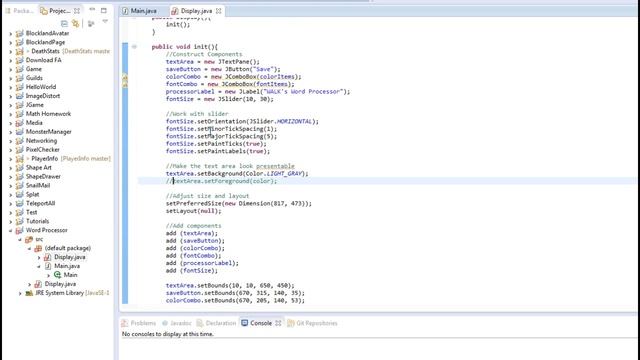Close the Project Explorer tab

(77, 11)
